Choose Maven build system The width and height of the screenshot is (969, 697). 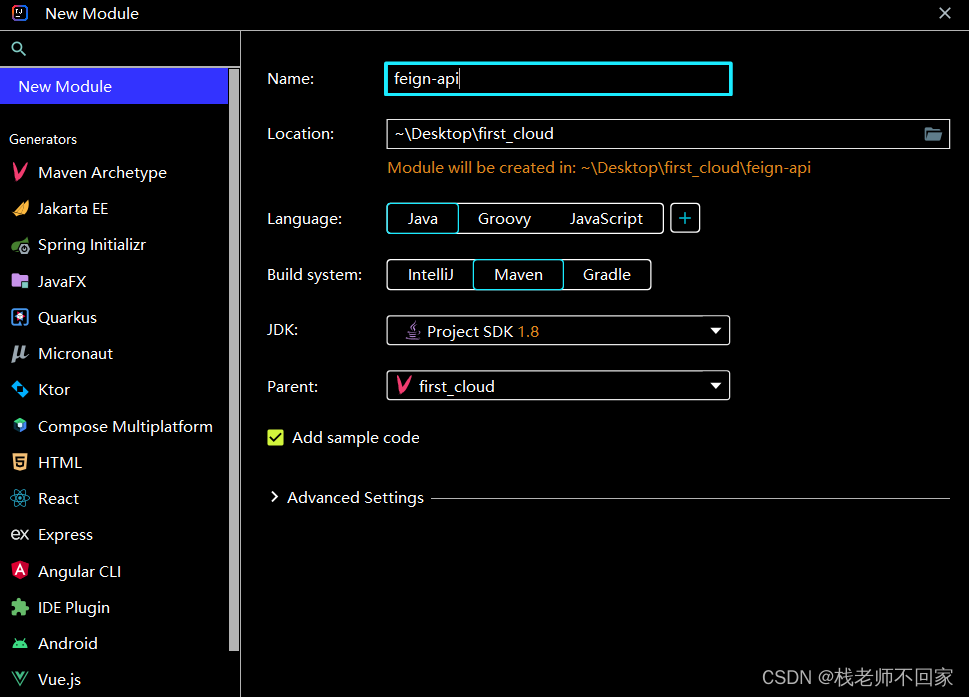(518, 274)
